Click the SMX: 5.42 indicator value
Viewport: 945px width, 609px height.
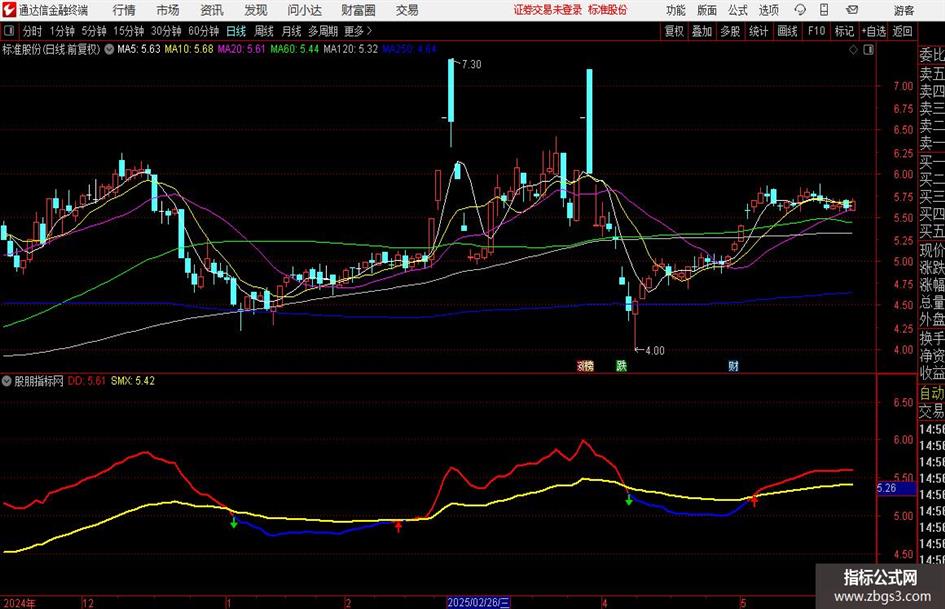pyautogui.click(x=133, y=381)
